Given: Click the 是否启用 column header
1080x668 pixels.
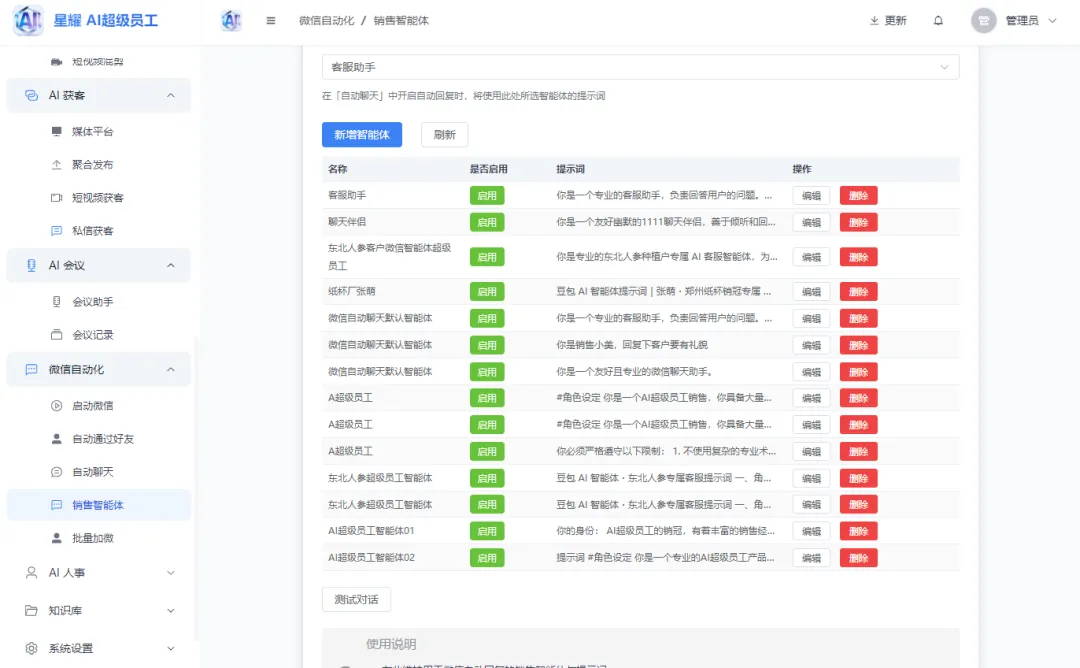Looking at the screenshot, I should point(488,169).
